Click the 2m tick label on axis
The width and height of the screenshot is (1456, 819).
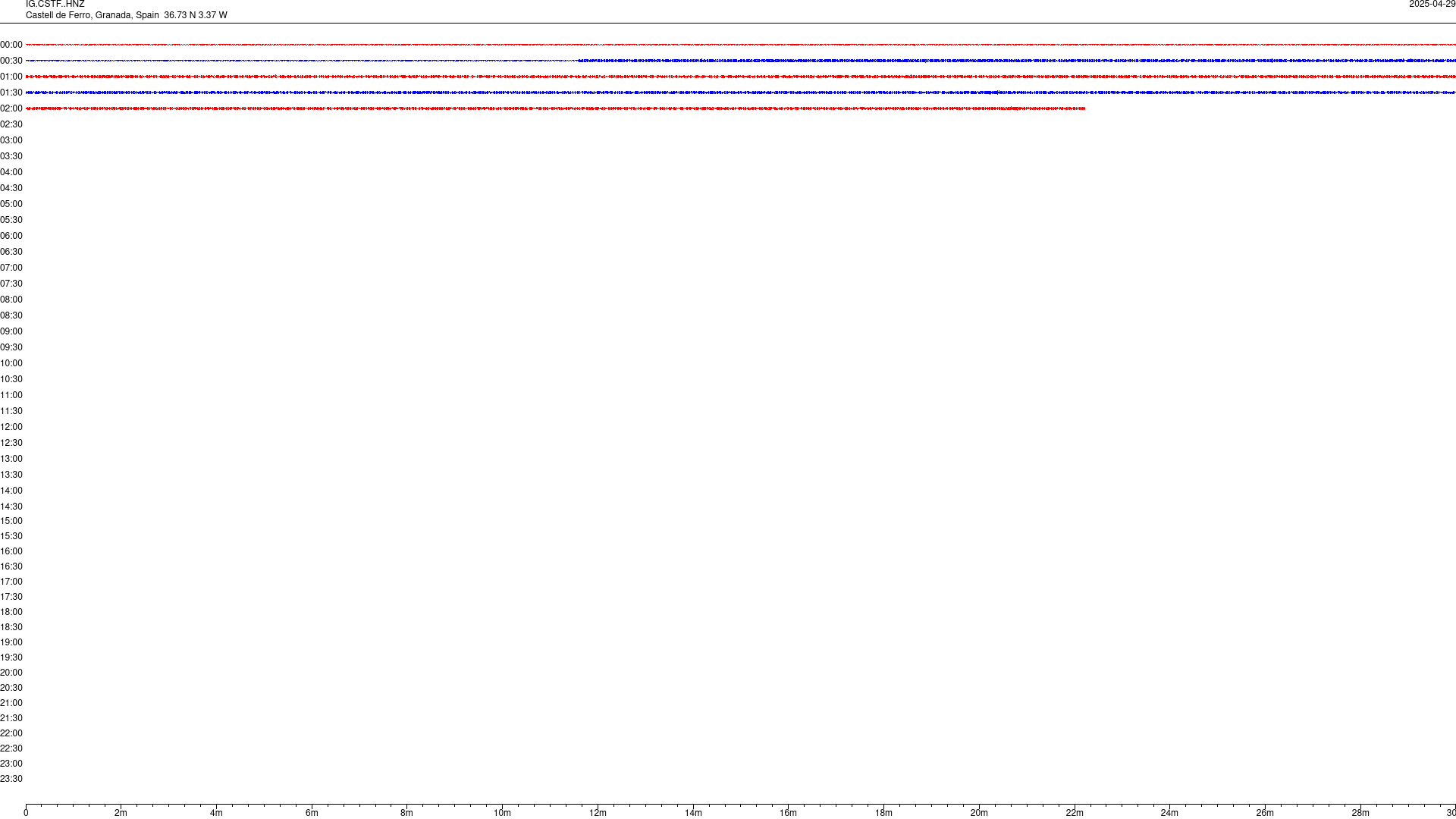point(121,813)
